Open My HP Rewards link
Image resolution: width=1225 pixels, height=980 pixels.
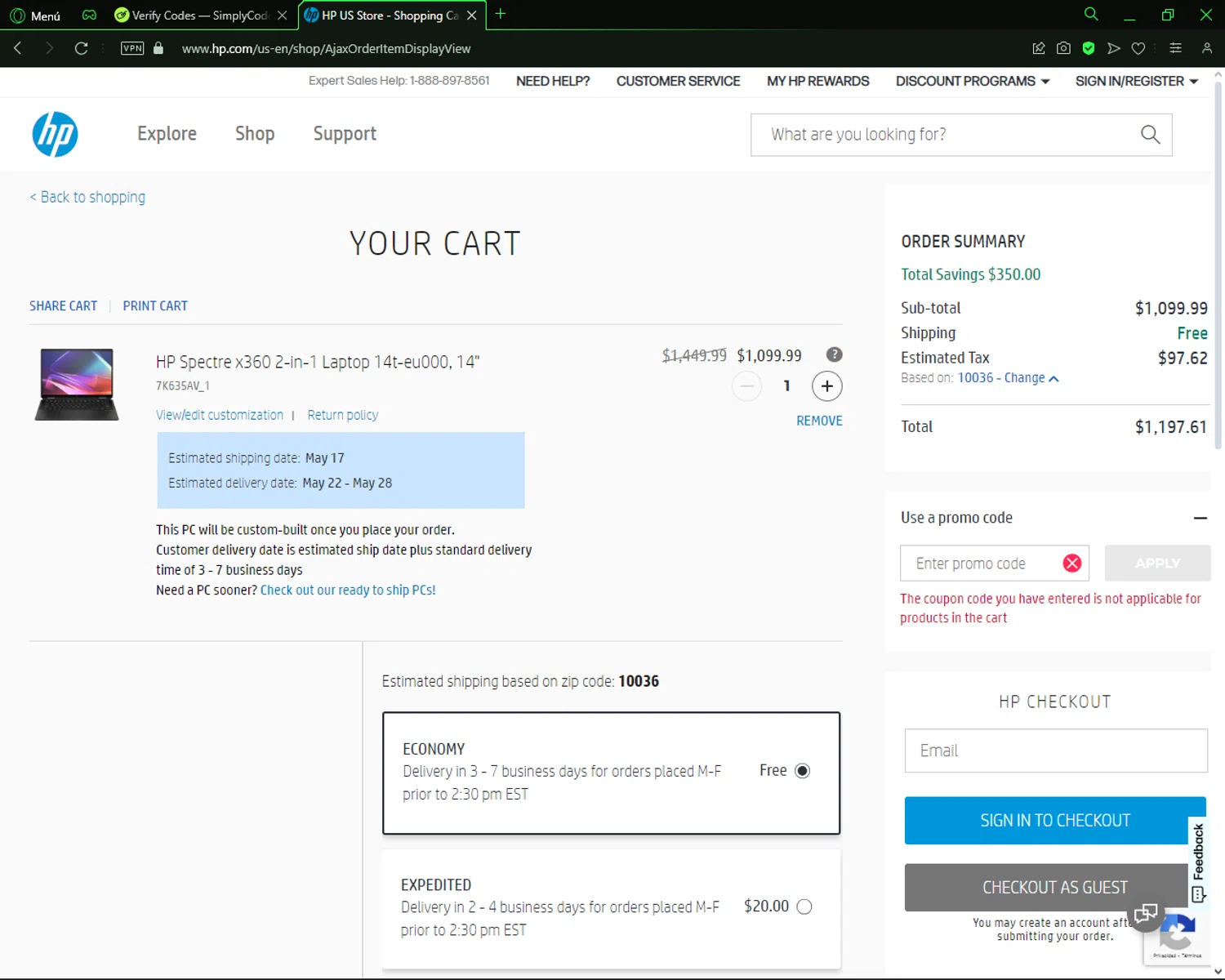click(817, 81)
